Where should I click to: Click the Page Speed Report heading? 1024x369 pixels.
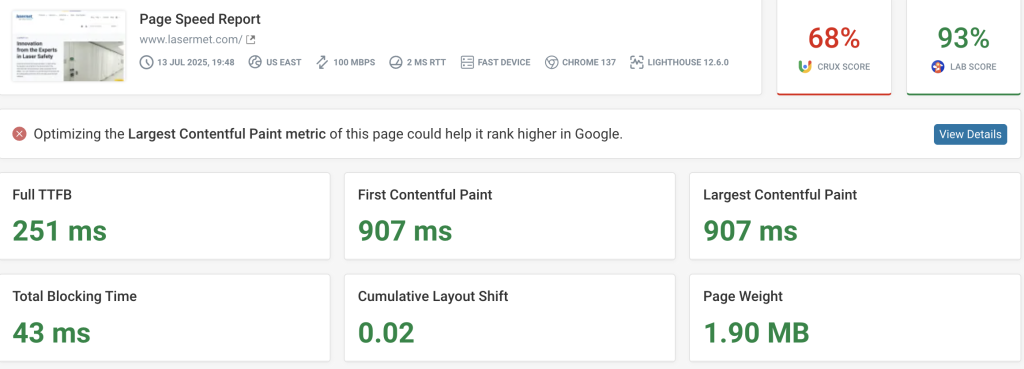coord(200,20)
